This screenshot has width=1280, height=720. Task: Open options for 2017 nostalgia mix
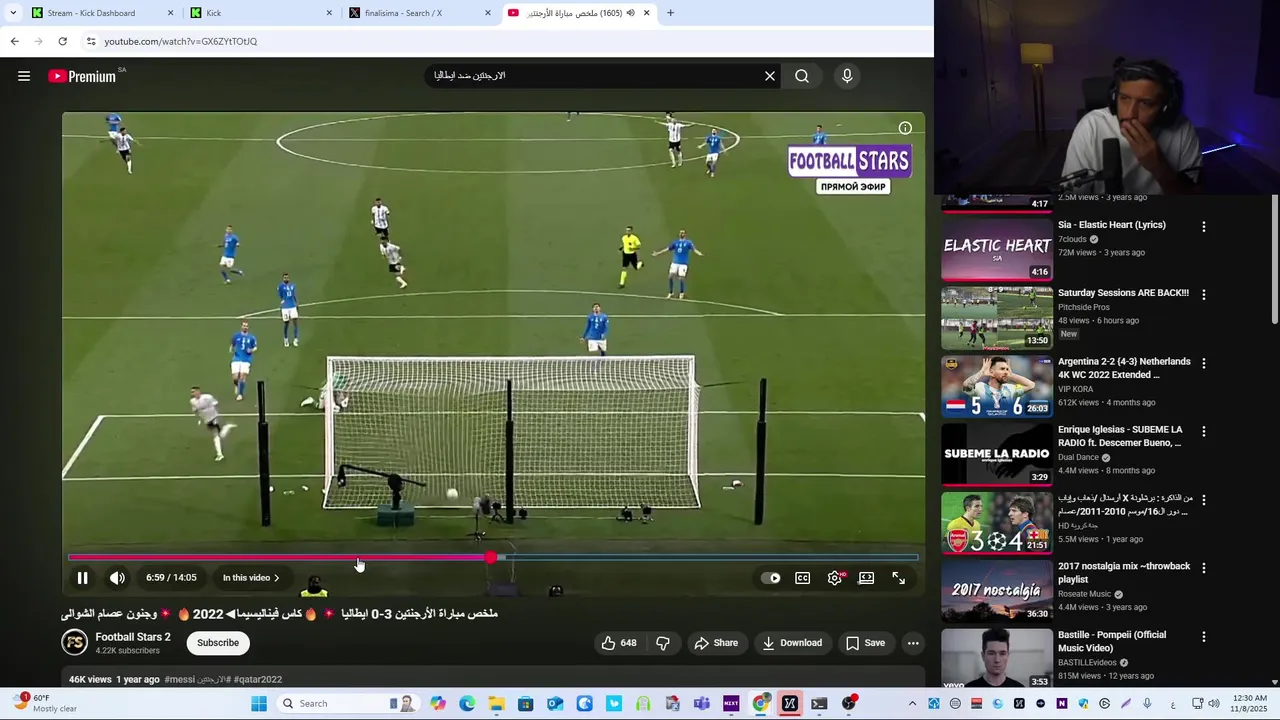1203,568
